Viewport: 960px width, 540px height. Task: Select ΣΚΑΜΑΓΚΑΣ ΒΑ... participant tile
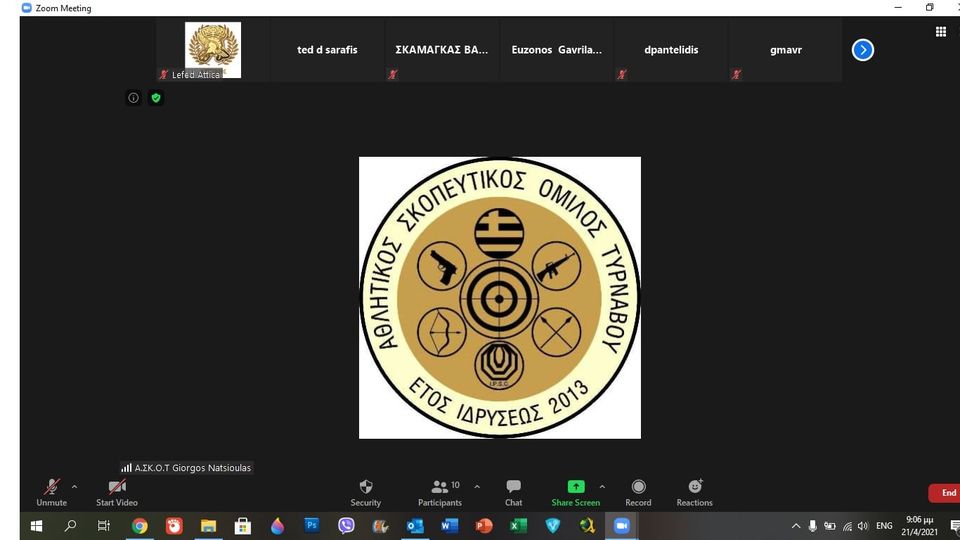click(x=441, y=50)
